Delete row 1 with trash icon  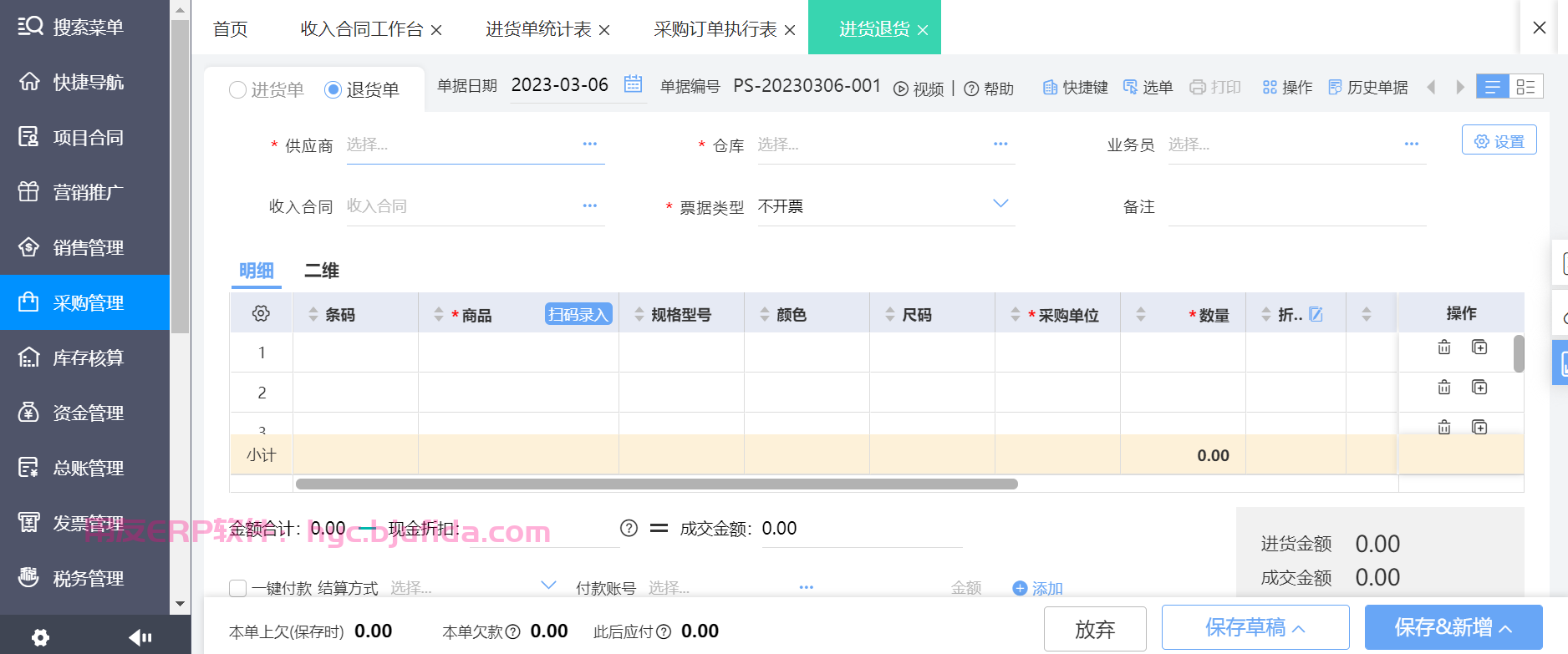point(1444,347)
